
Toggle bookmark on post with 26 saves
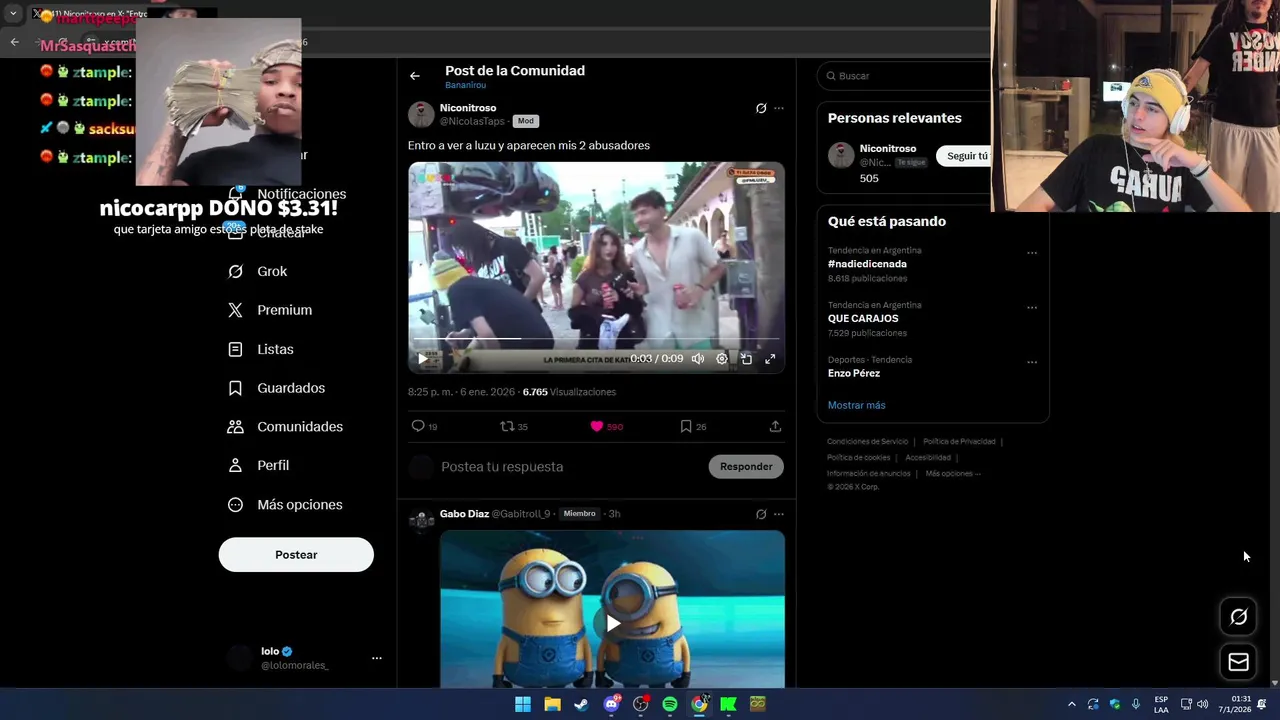pyautogui.click(x=686, y=426)
